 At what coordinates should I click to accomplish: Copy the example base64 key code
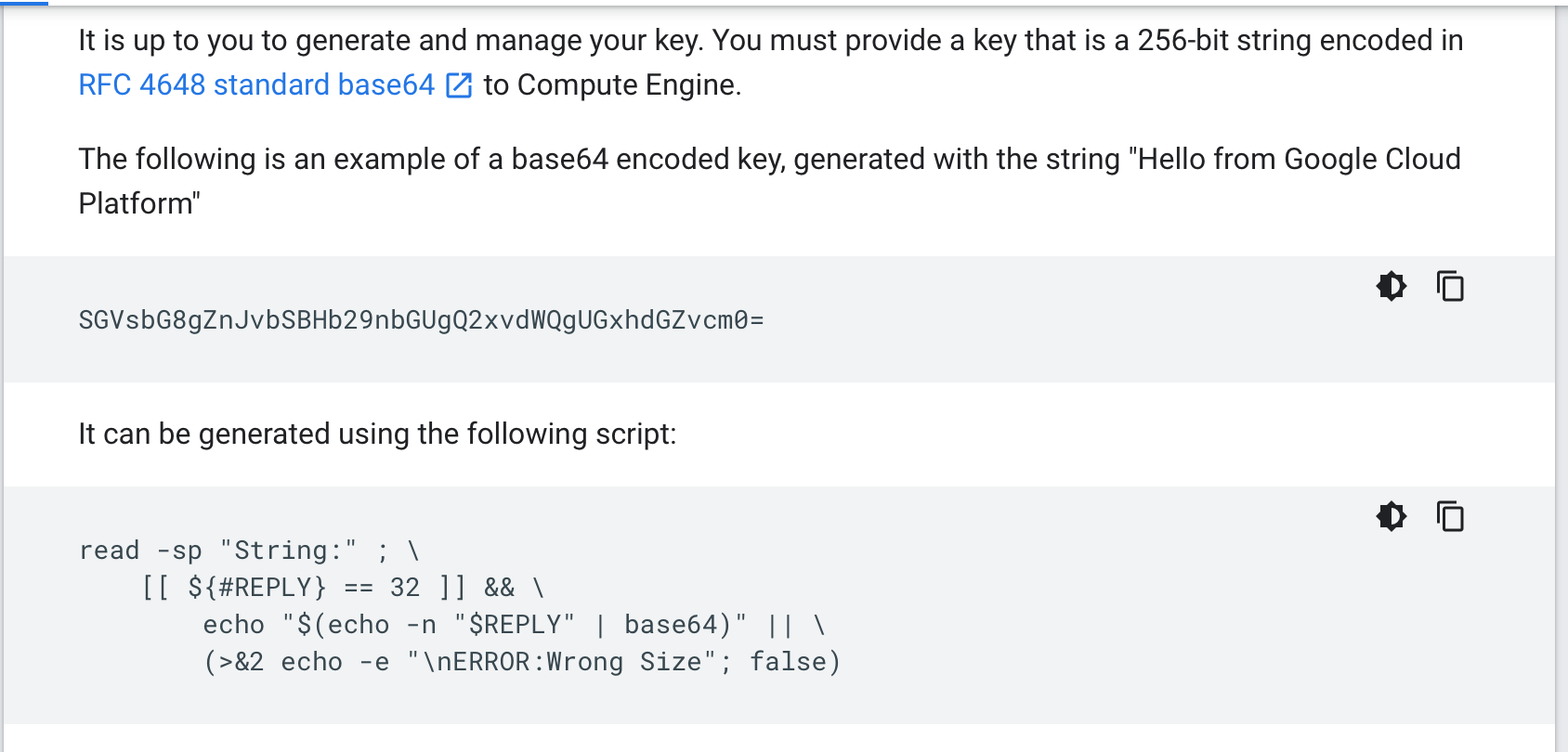1450,286
